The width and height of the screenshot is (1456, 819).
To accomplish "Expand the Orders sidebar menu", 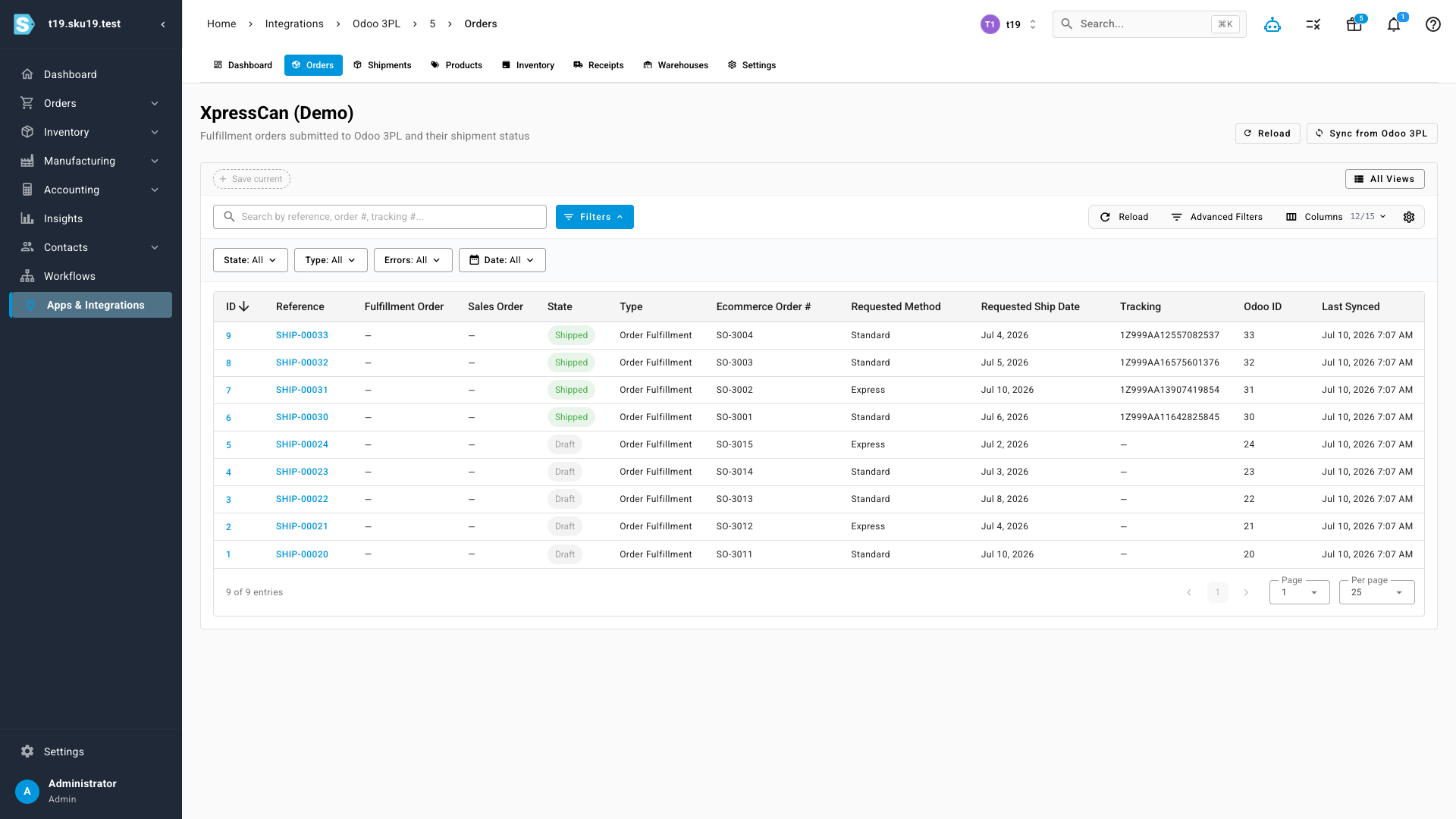I will (x=155, y=103).
